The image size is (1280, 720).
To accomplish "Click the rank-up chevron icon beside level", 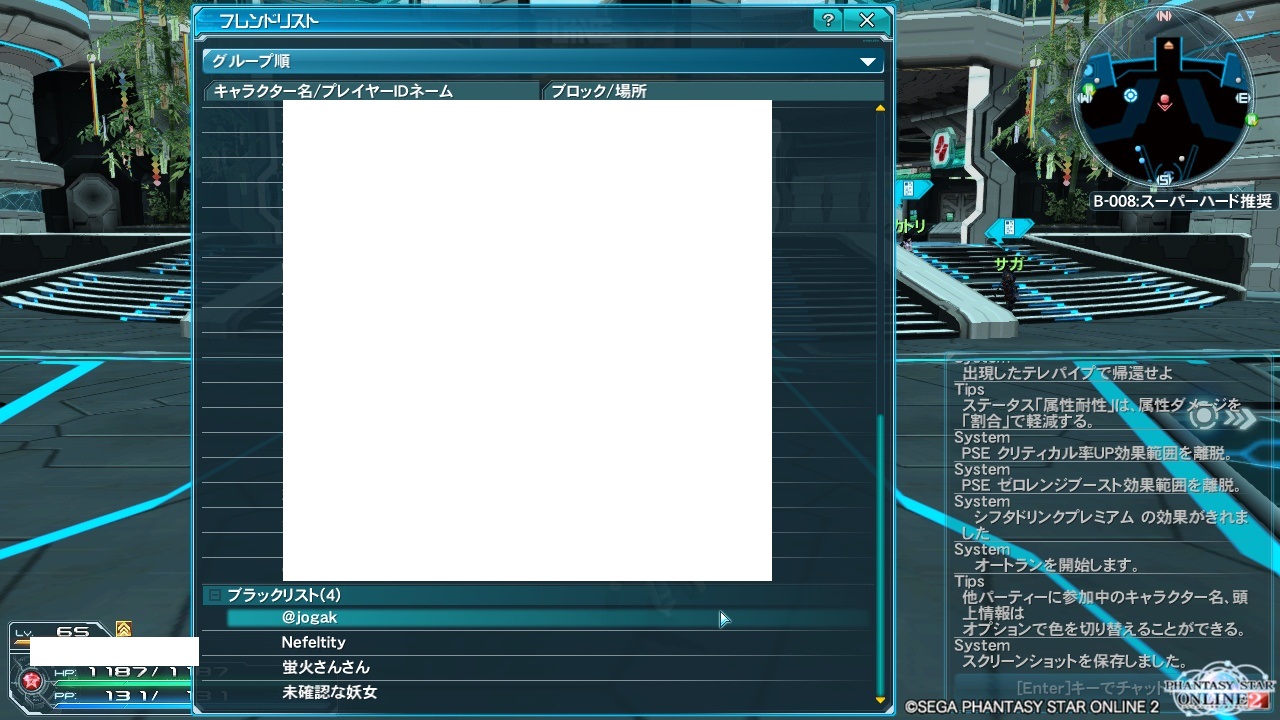I will point(123,629).
